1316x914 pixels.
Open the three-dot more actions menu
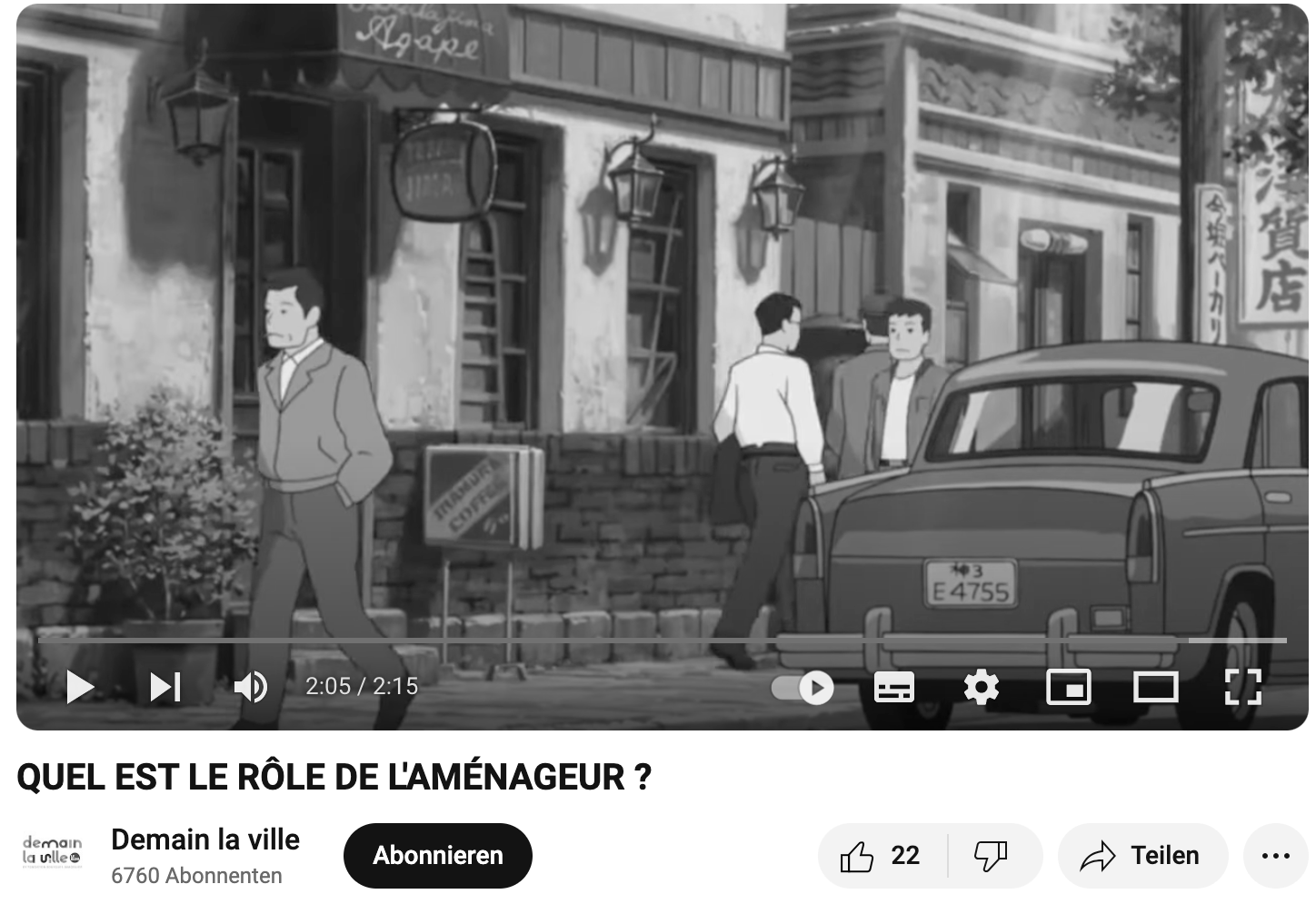click(x=1275, y=856)
